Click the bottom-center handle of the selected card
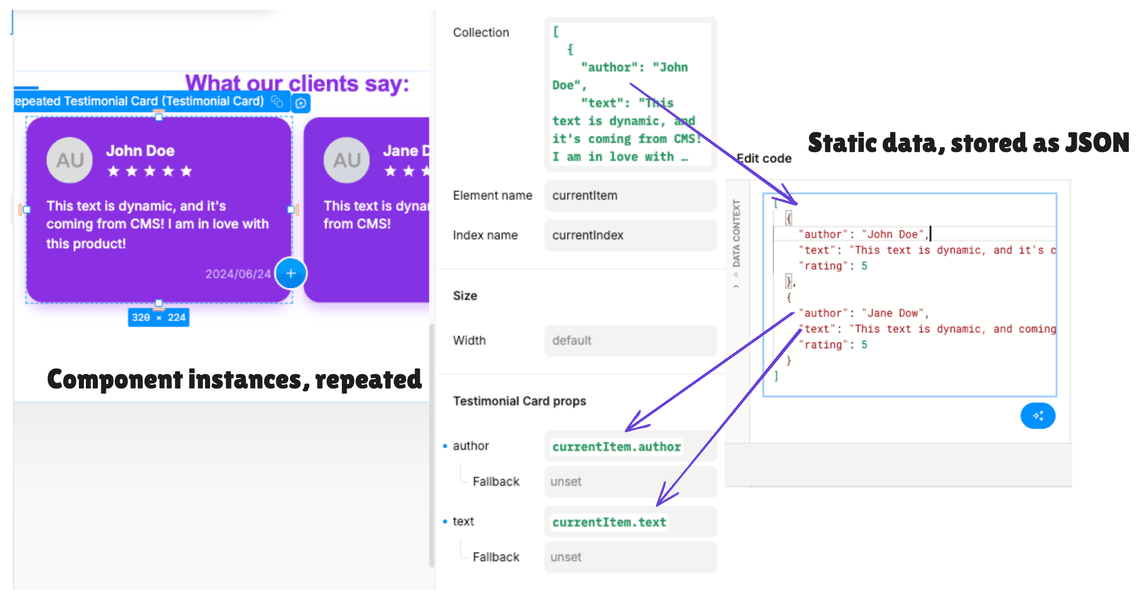Screen dimensions: 1140x600 [x=158, y=303]
